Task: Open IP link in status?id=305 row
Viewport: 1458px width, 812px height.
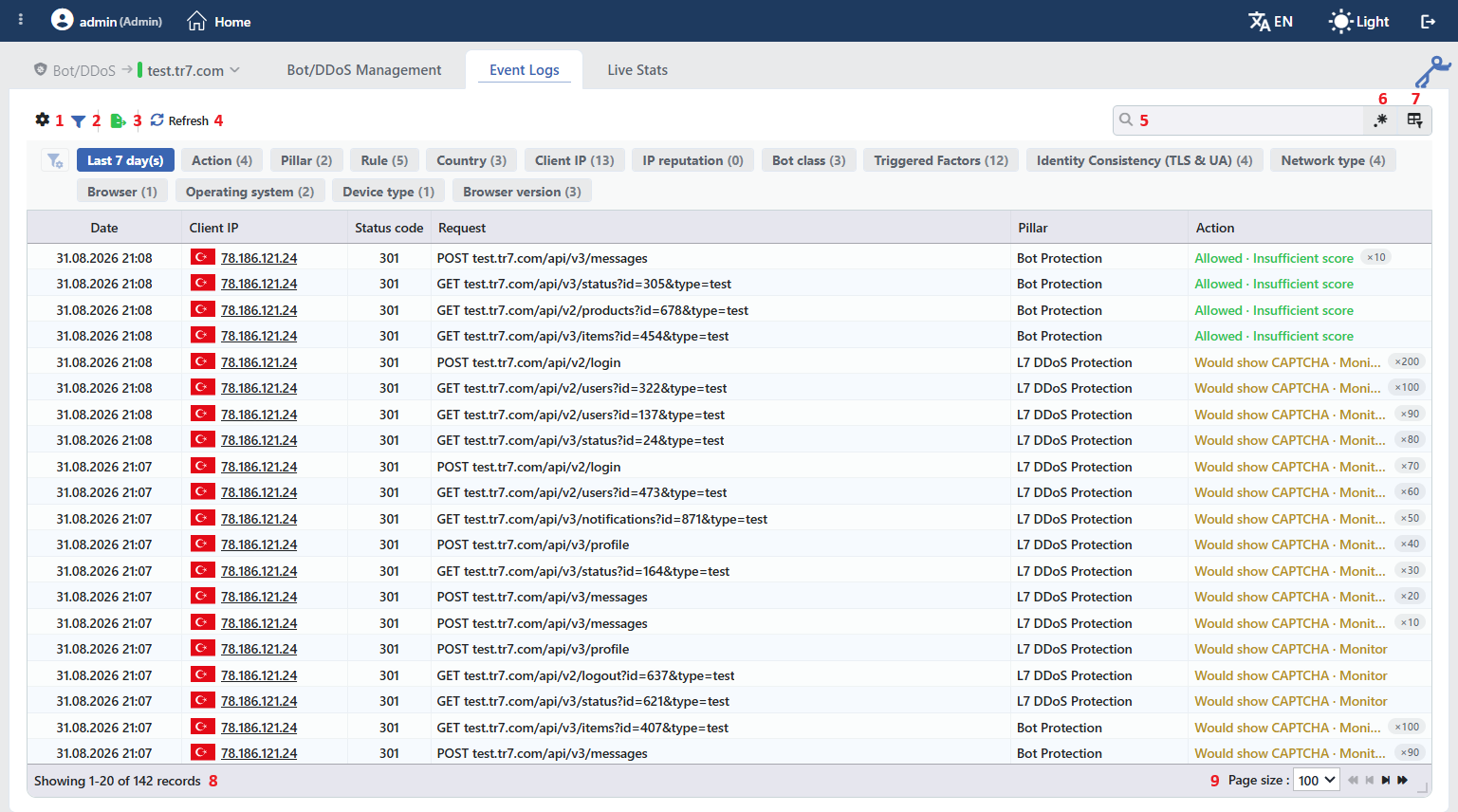Action: click(259, 284)
